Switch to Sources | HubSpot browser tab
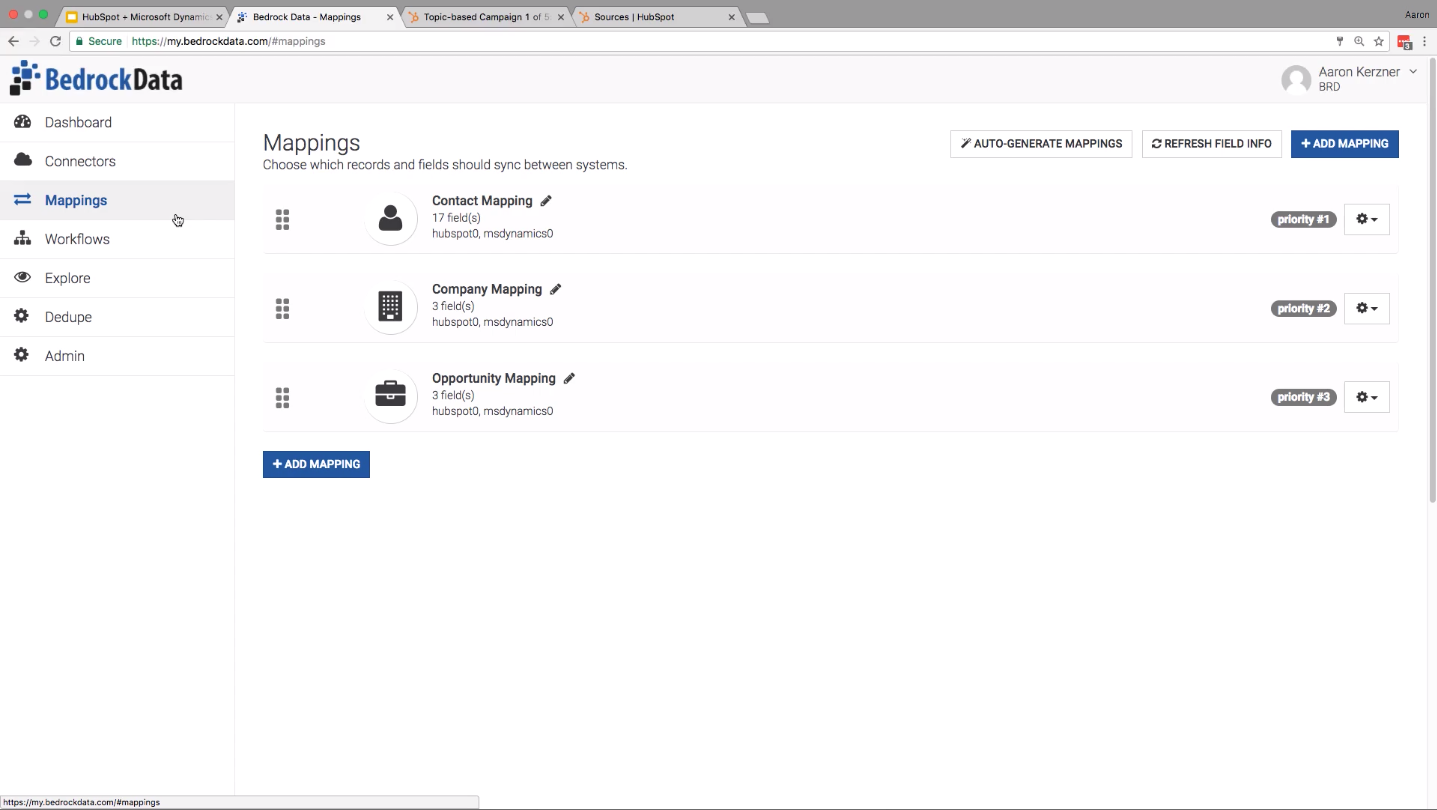1437x810 pixels. (657, 17)
